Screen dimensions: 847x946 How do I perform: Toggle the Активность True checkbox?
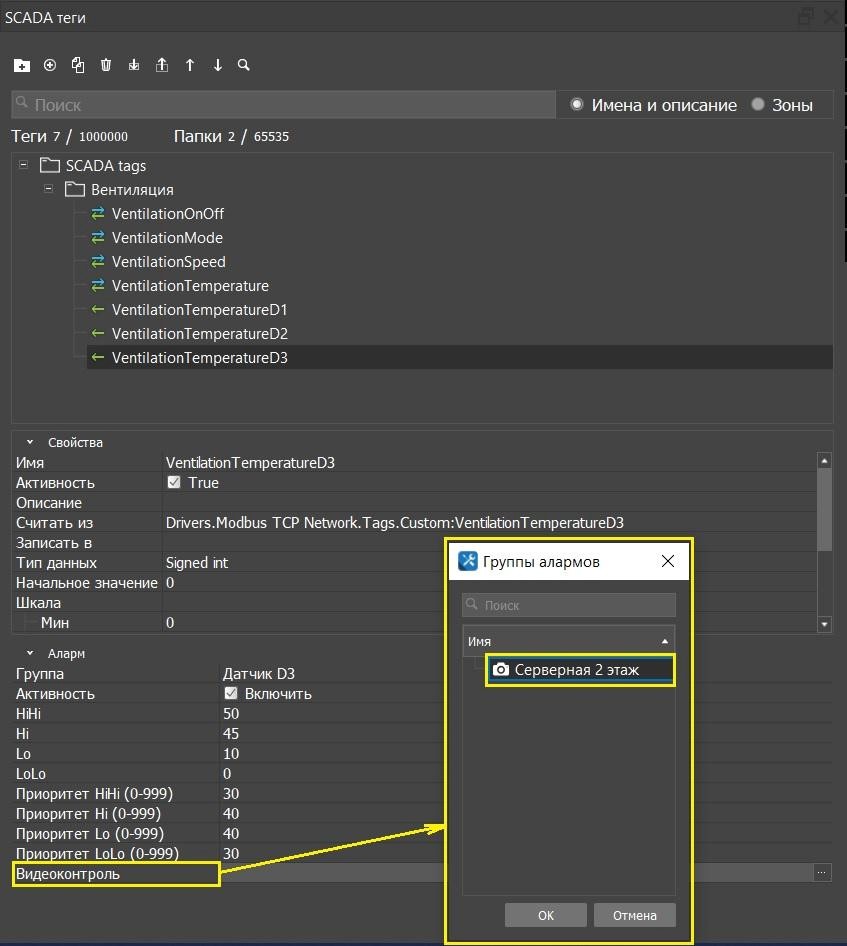pos(174,483)
